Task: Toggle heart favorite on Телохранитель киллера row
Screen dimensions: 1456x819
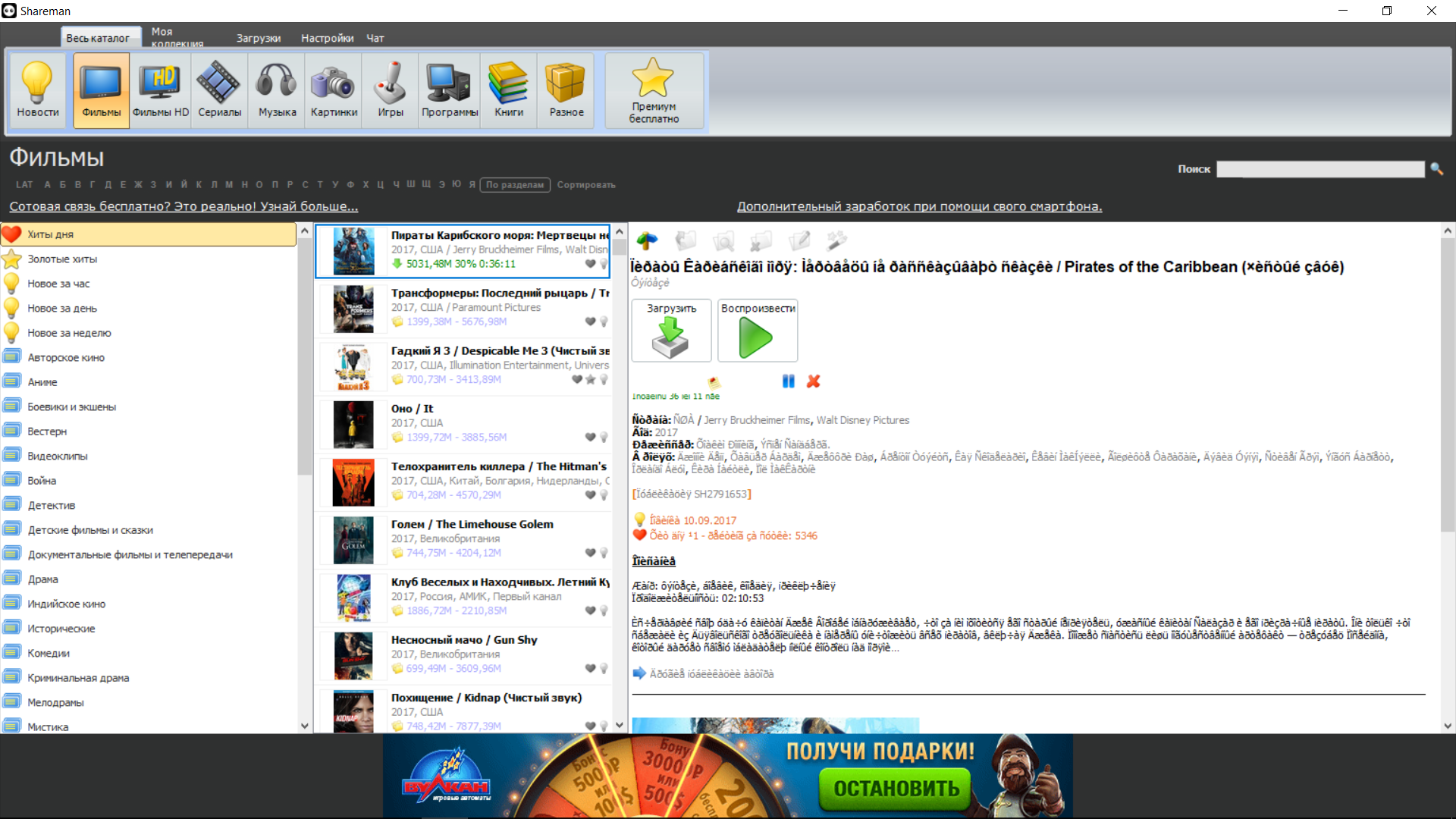Action: (x=590, y=494)
